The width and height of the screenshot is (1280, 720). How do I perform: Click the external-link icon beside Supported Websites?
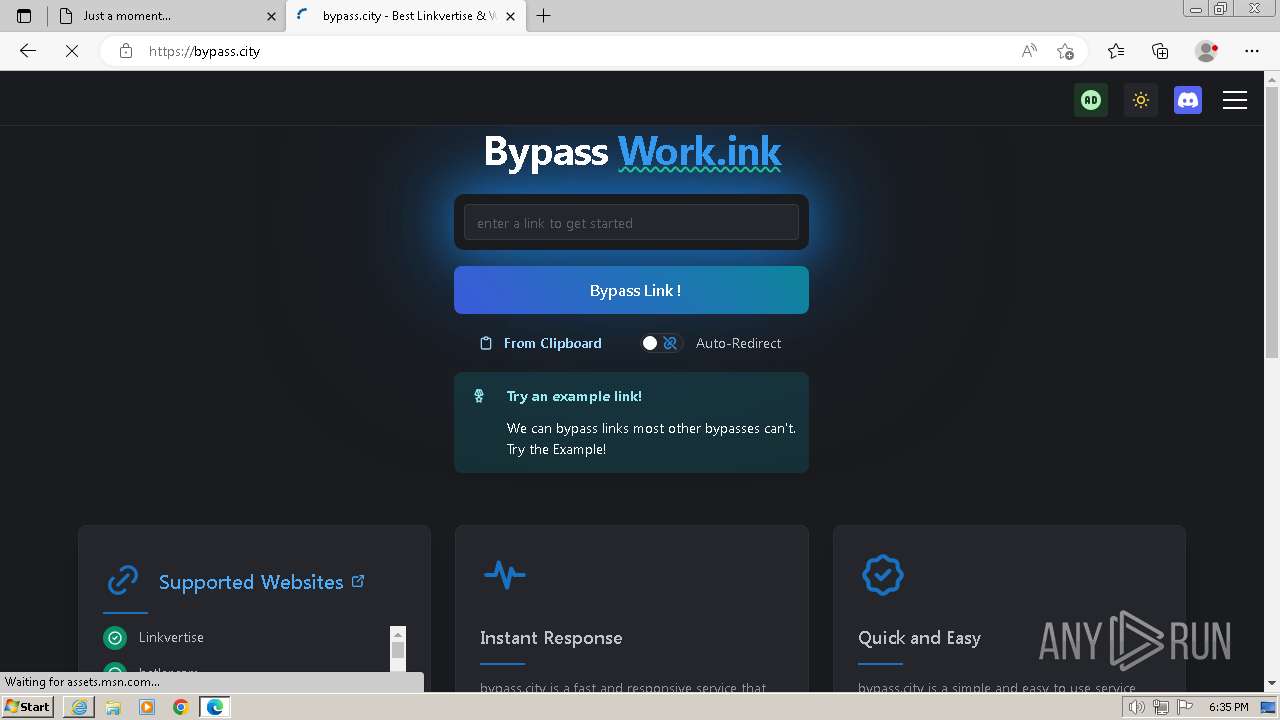point(358,580)
